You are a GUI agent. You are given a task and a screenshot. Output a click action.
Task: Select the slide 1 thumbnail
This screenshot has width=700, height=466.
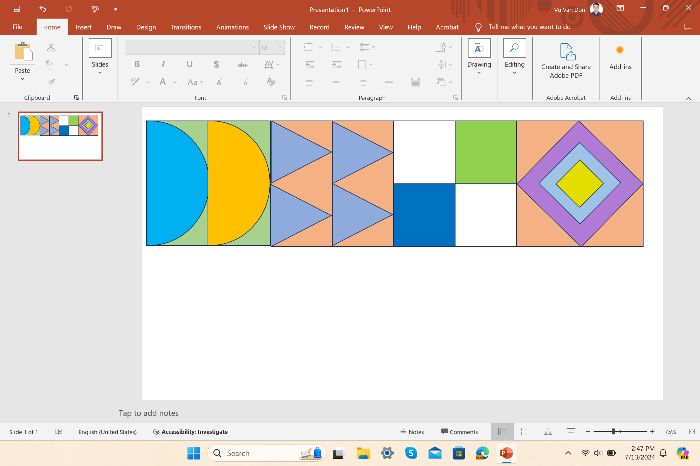[x=60, y=136]
